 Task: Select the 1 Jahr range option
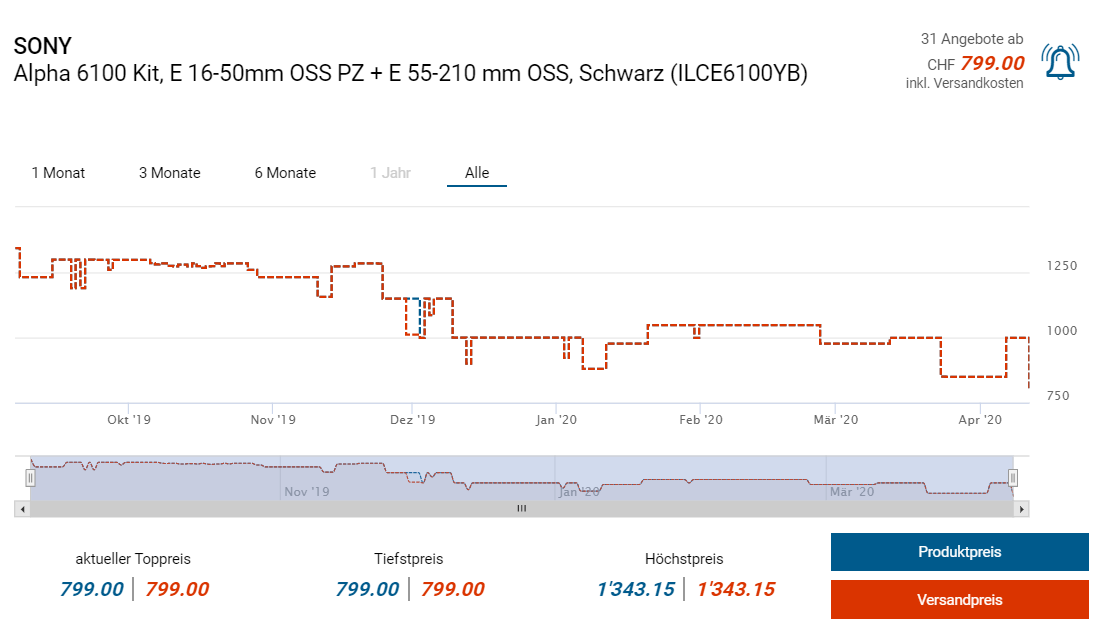pos(390,173)
